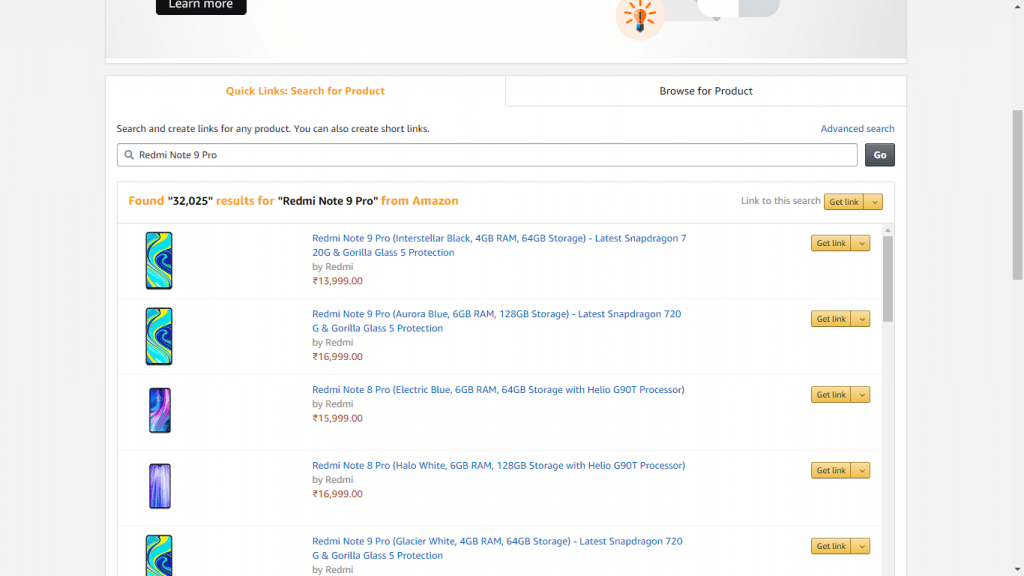
Task: Get link to this search
Action: 844,202
